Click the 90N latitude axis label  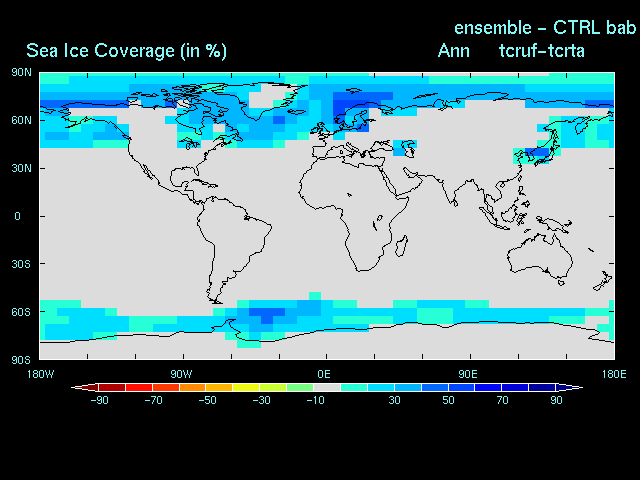click(20, 73)
